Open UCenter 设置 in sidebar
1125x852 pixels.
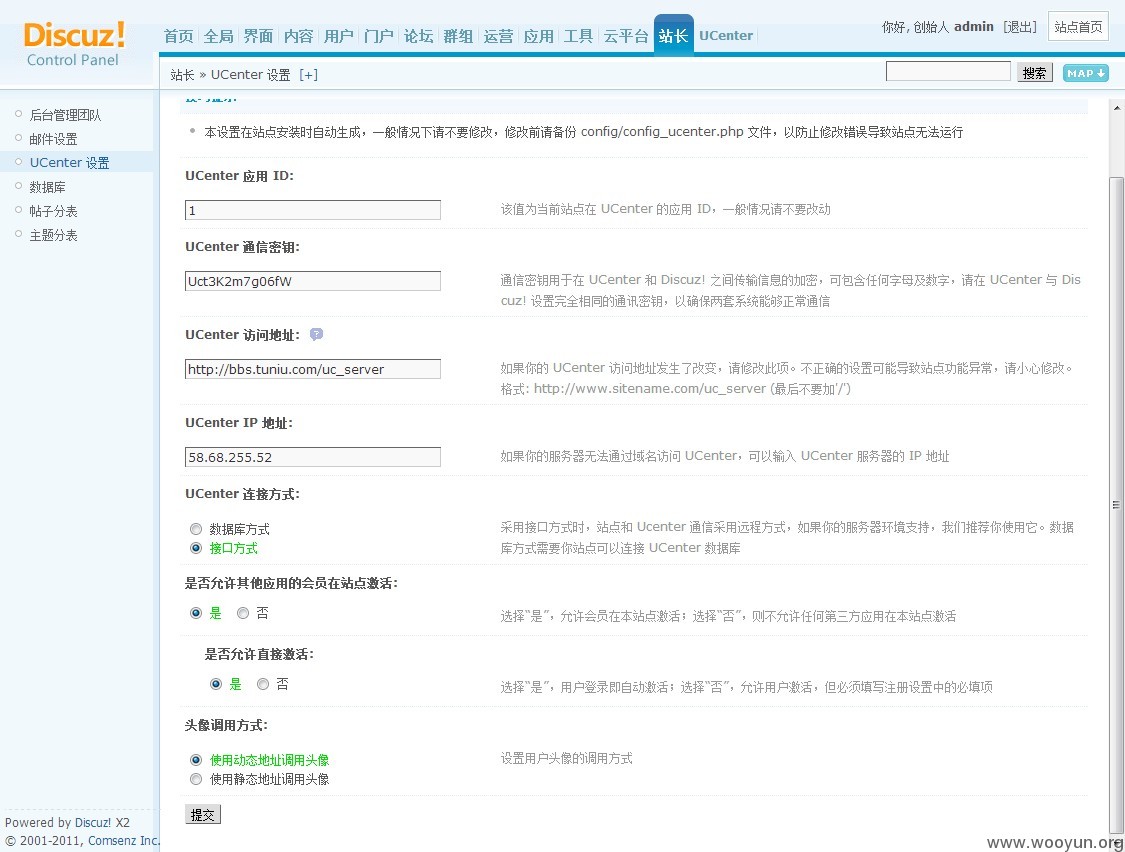70,162
